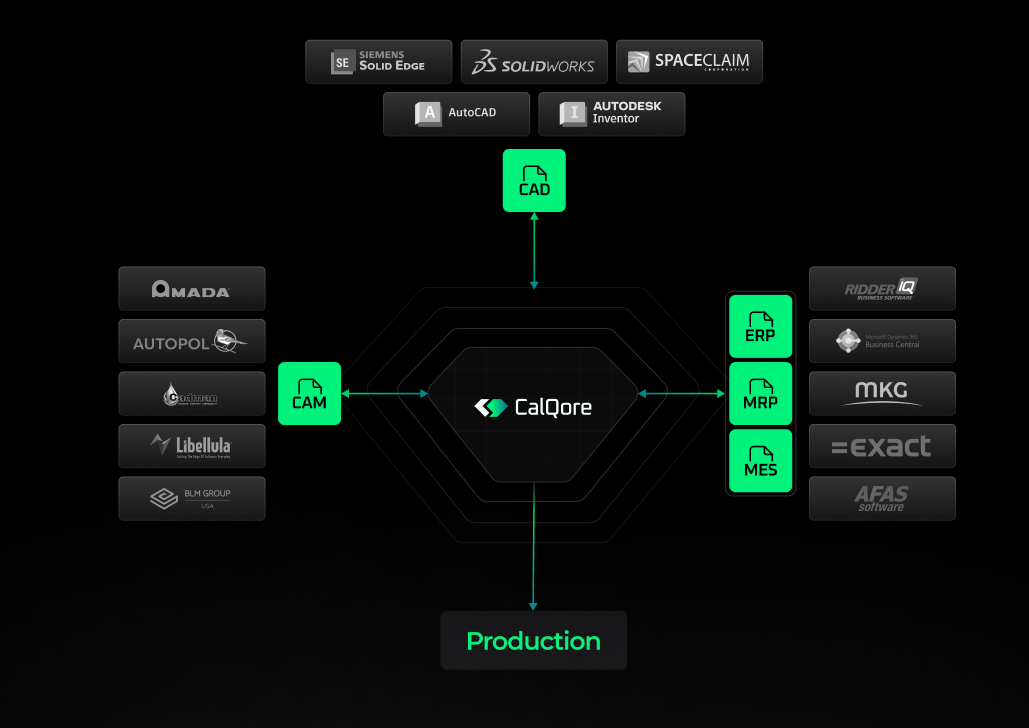Select the Autopol logo card

[192, 341]
